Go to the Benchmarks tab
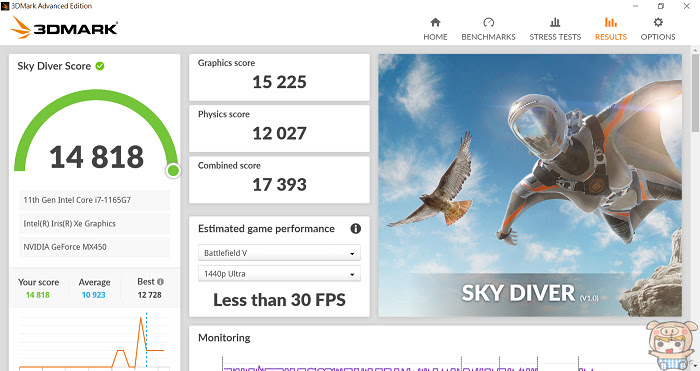 488,29
